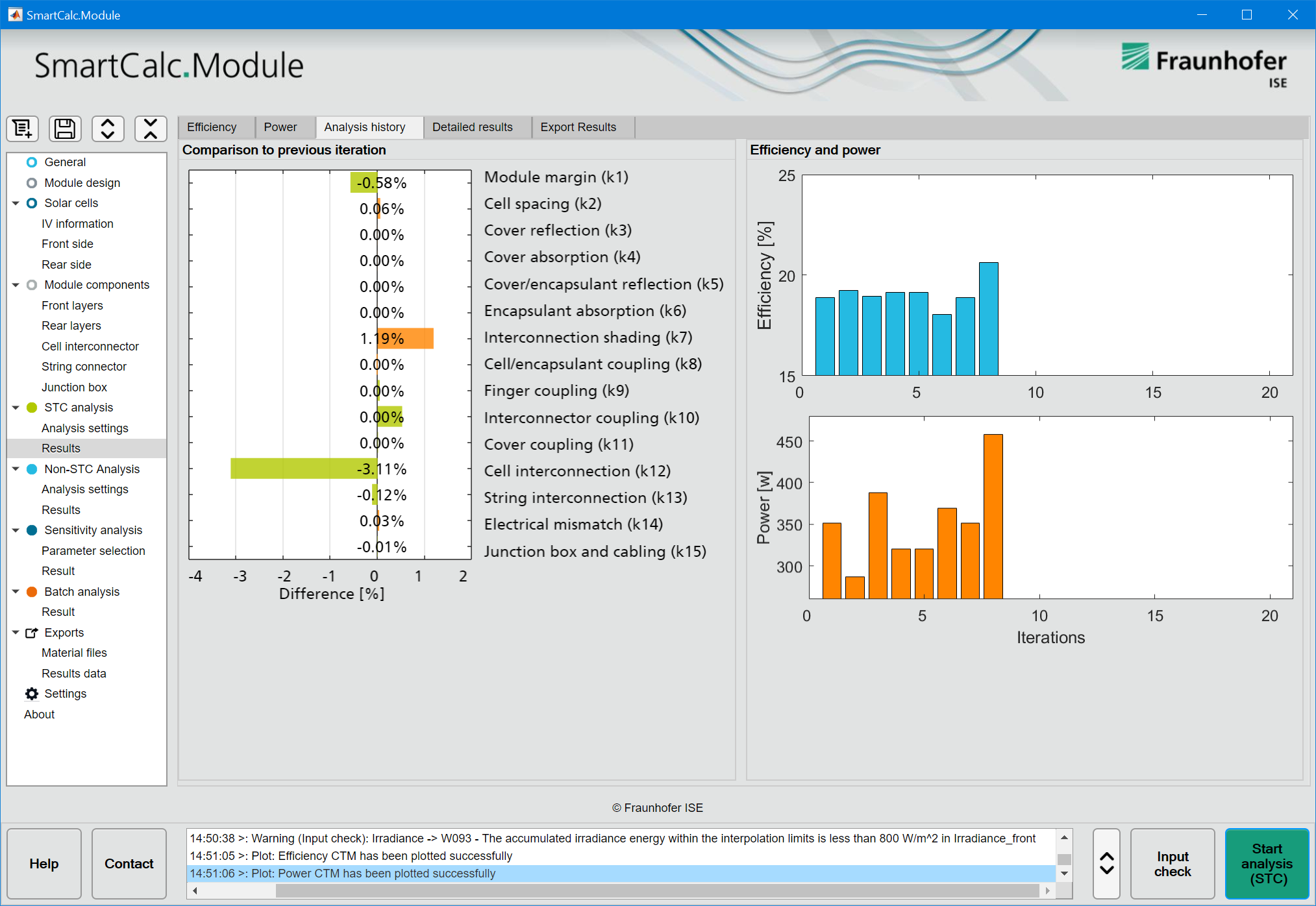Image resolution: width=1316 pixels, height=906 pixels.
Task: Collapse the Module components tree node
Action: pos(16,285)
